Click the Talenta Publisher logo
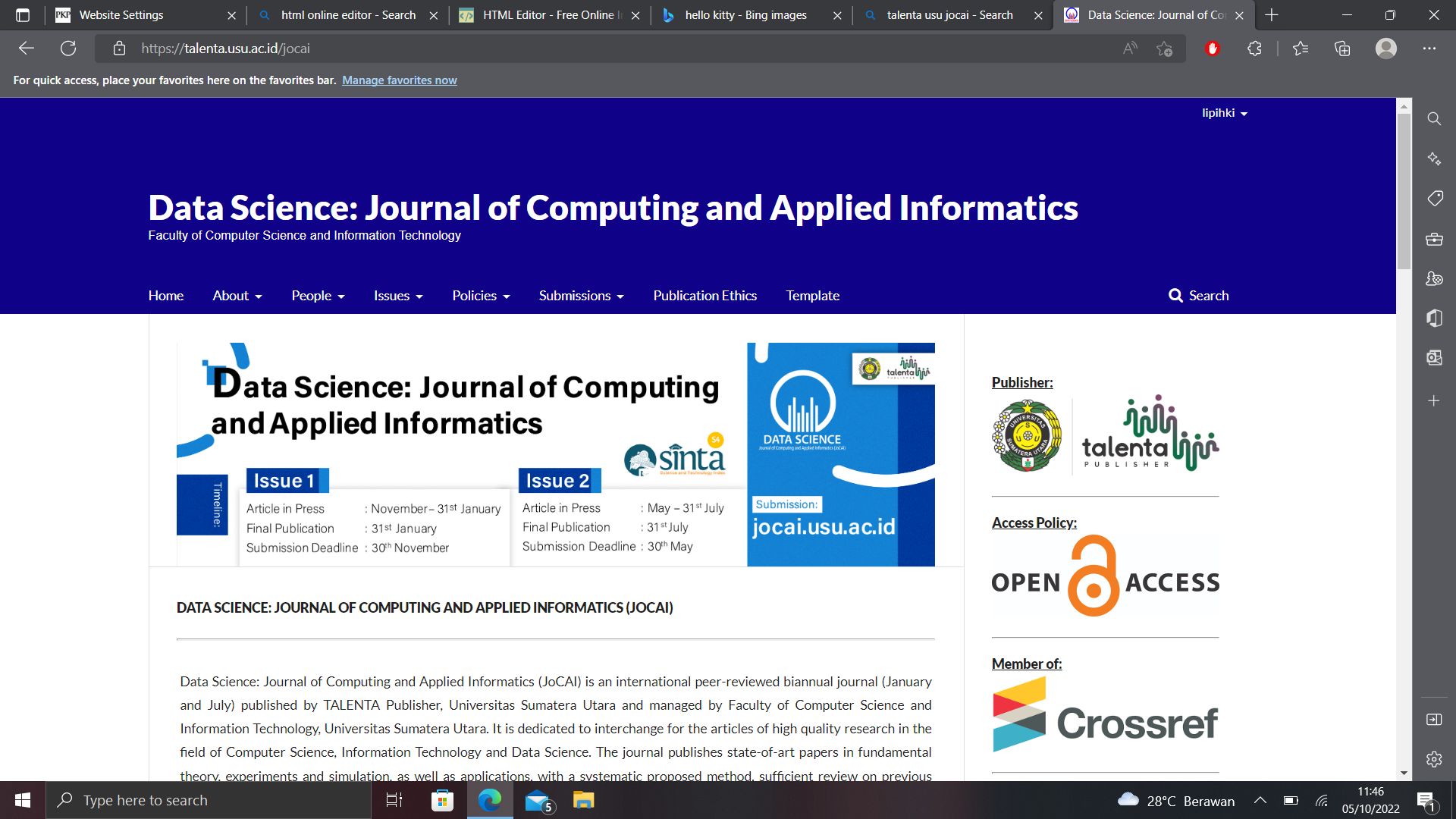The image size is (1456, 819). pos(1150,434)
